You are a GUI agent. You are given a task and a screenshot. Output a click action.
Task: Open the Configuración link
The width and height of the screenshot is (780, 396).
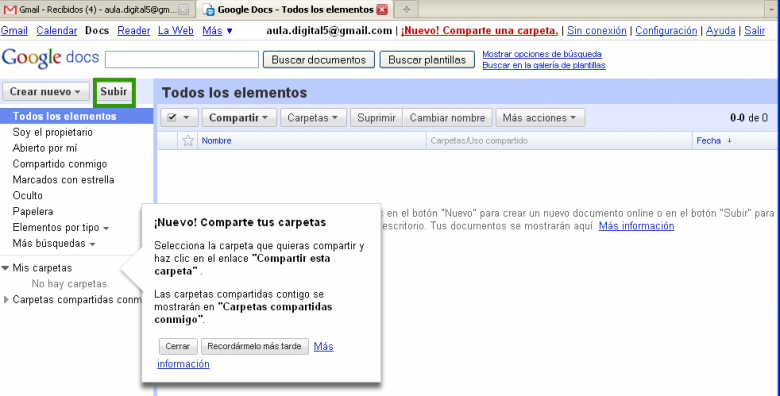pyautogui.click(x=666, y=30)
